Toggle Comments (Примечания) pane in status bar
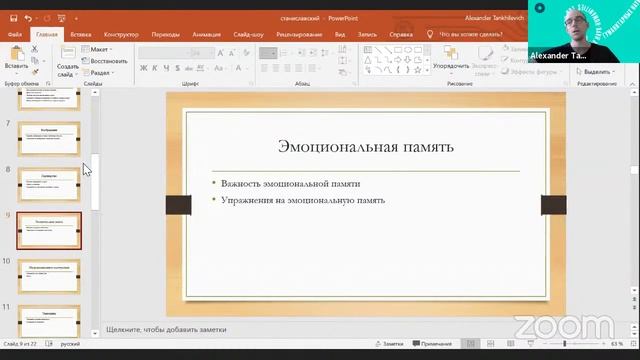The height and width of the screenshot is (360, 640). (432, 344)
